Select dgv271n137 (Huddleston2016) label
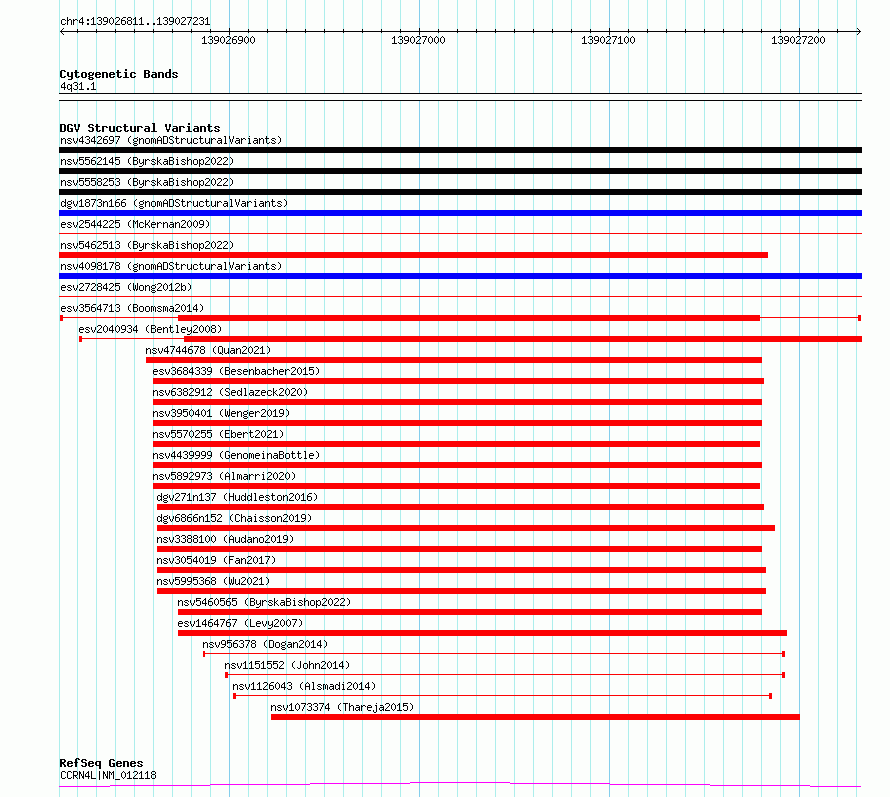Image resolution: width=890 pixels, height=797 pixels. [237, 497]
